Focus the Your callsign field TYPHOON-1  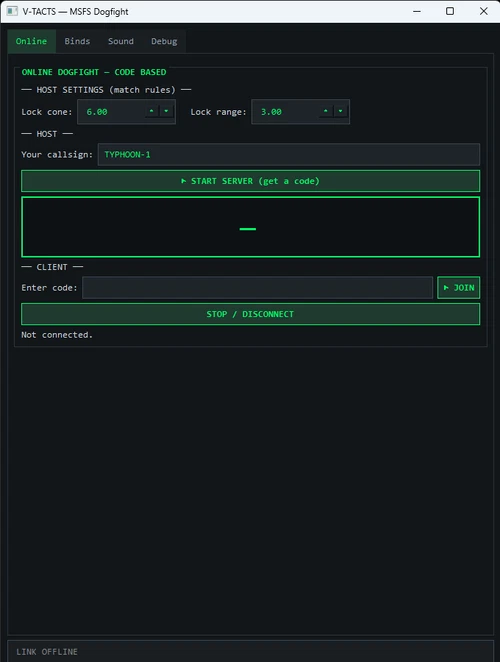coord(289,155)
